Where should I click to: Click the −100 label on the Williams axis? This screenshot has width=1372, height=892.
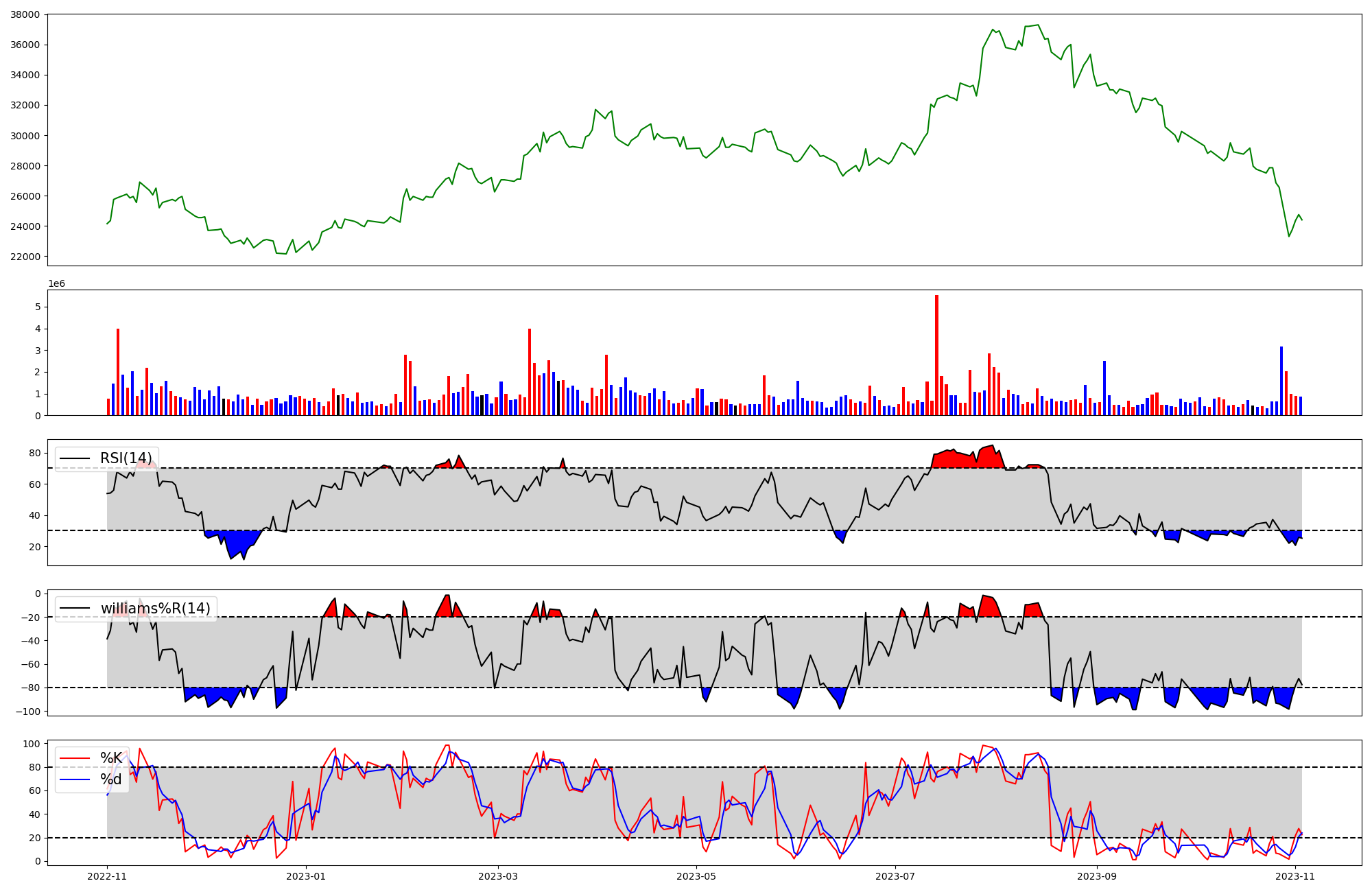pyautogui.click(x=29, y=711)
